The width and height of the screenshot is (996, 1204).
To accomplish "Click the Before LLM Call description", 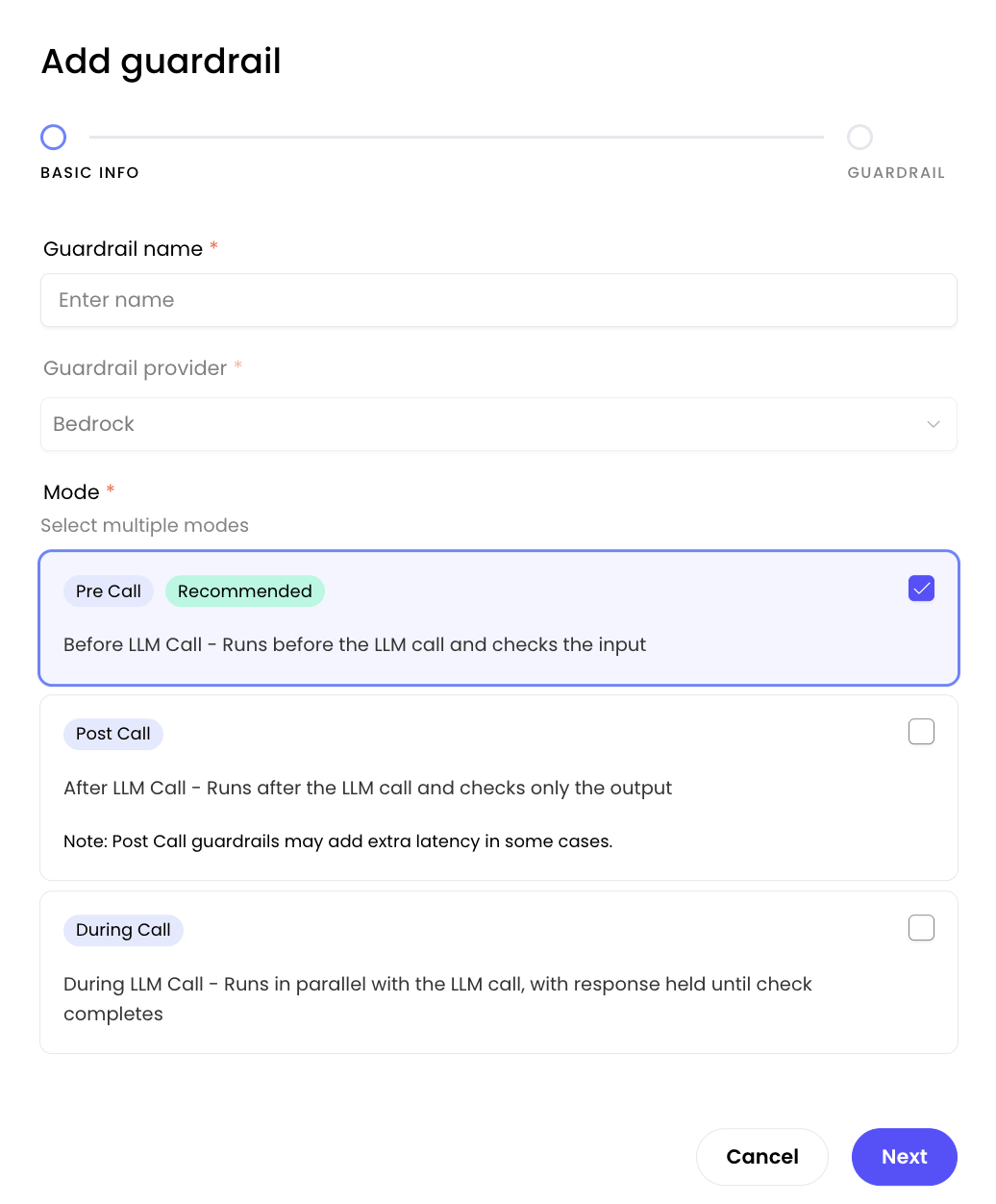I will click(x=354, y=644).
